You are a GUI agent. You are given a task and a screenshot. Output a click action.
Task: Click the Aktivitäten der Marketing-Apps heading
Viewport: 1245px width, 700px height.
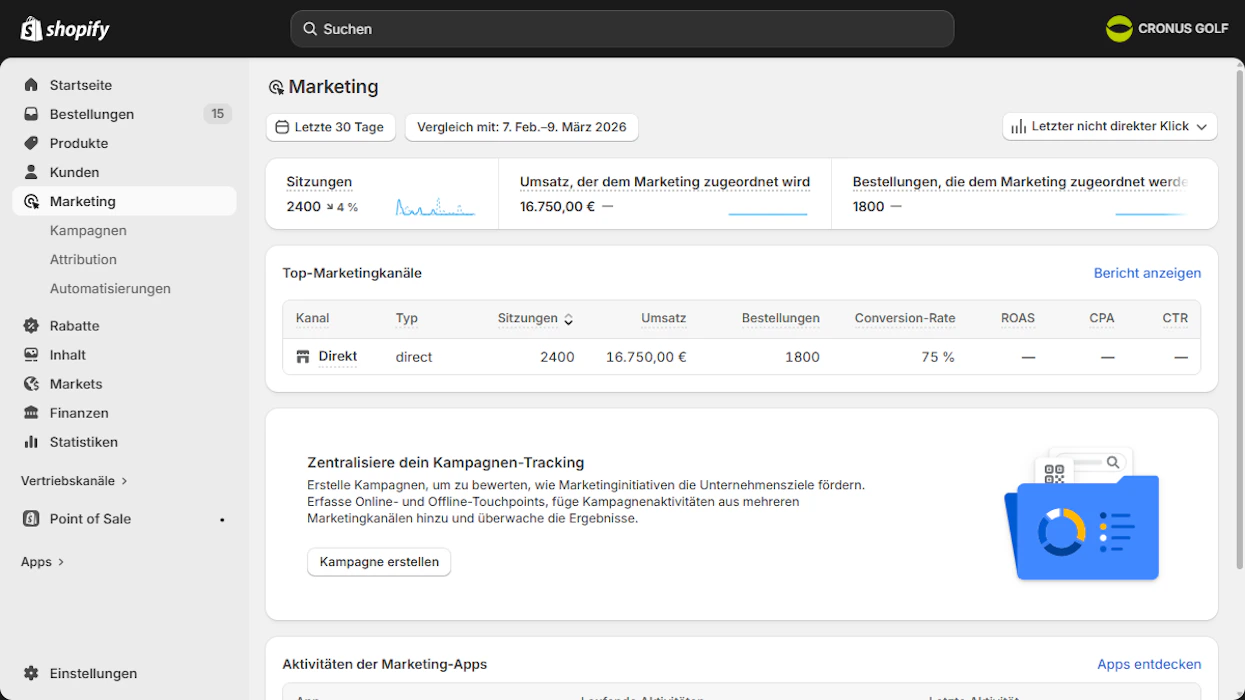pyautogui.click(x=385, y=664)
